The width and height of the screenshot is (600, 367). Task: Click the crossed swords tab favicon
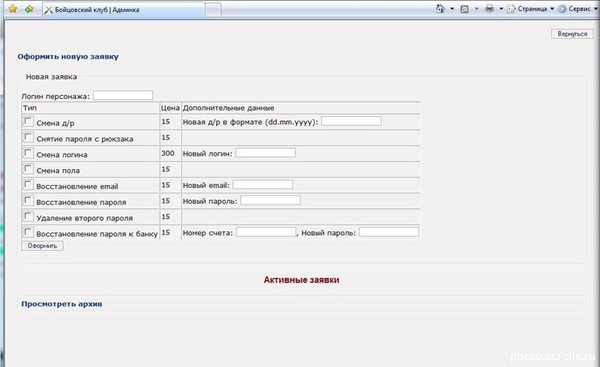click(x=48, y=10)
